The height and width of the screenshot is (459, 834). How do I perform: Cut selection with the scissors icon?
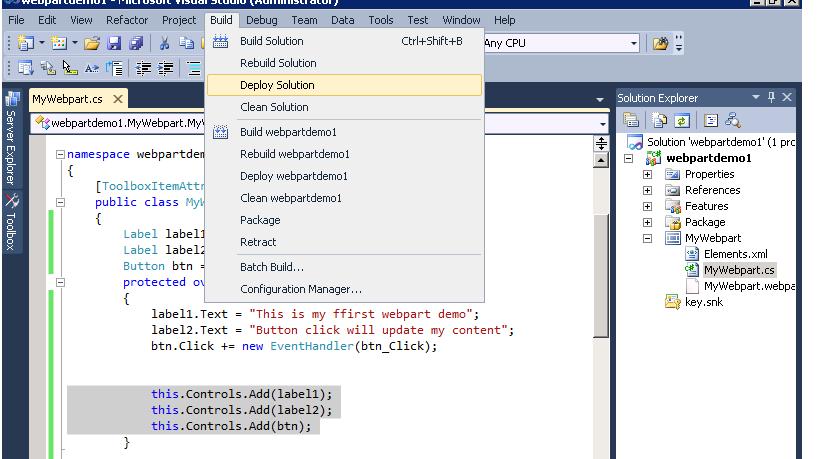coord(164,43)
